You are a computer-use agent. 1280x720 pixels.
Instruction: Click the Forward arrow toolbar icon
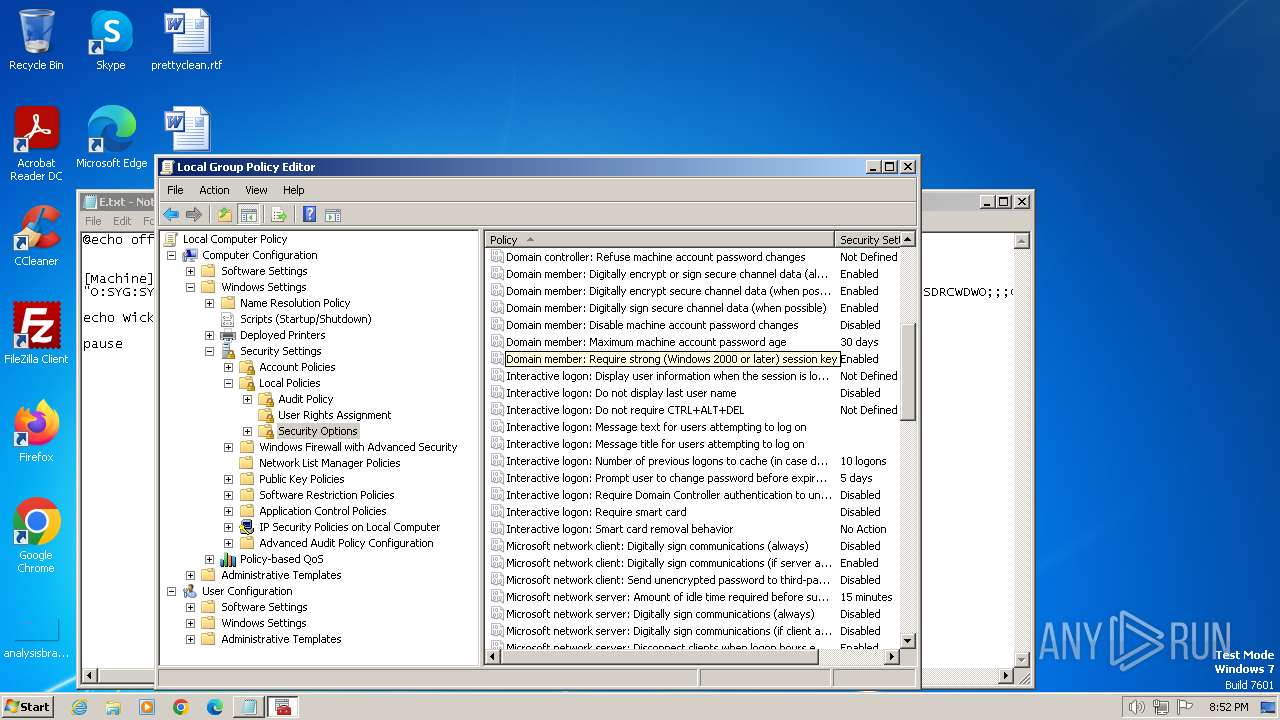(194, 214)
